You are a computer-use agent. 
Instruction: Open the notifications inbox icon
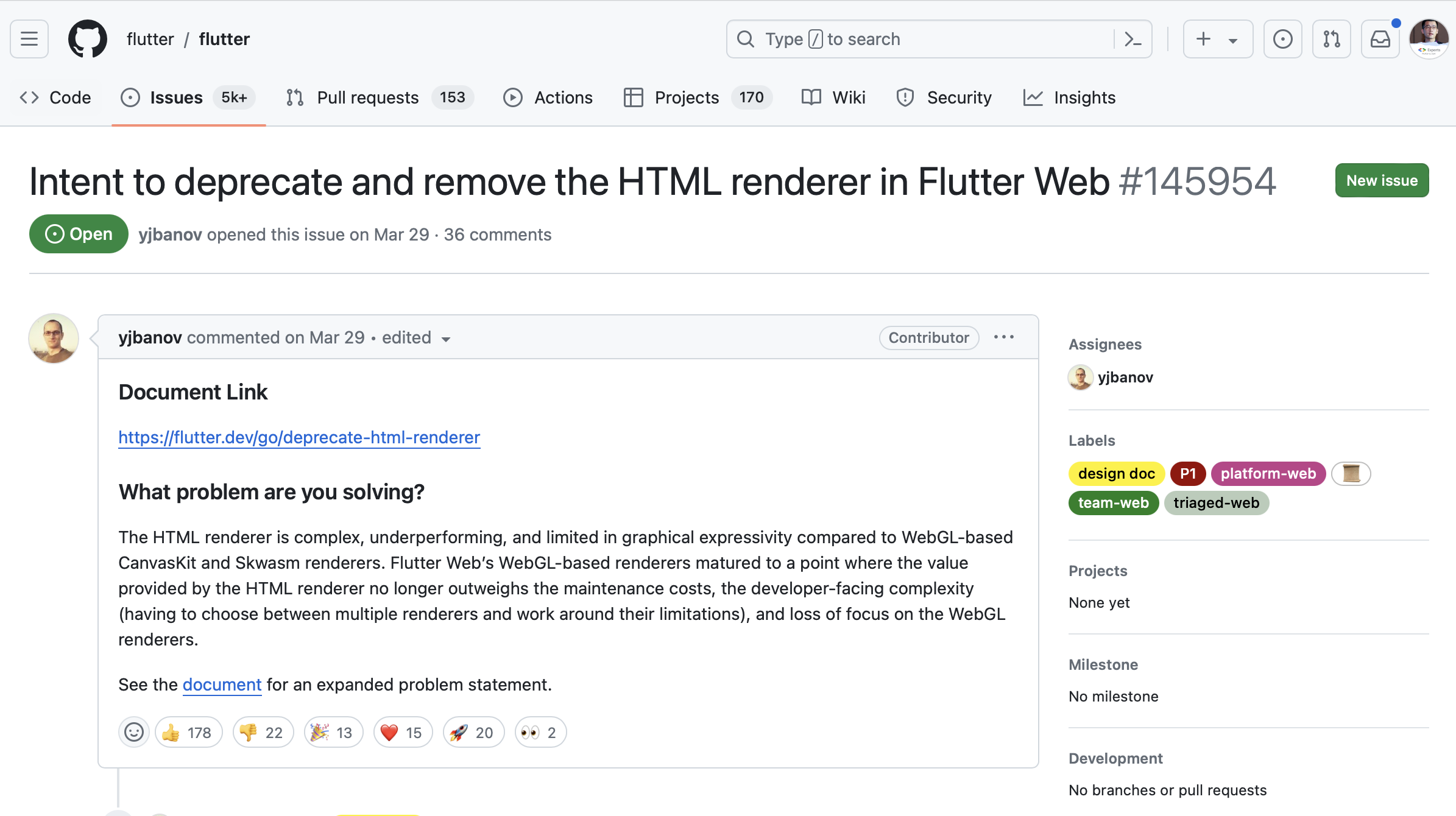coord(1380,39)
